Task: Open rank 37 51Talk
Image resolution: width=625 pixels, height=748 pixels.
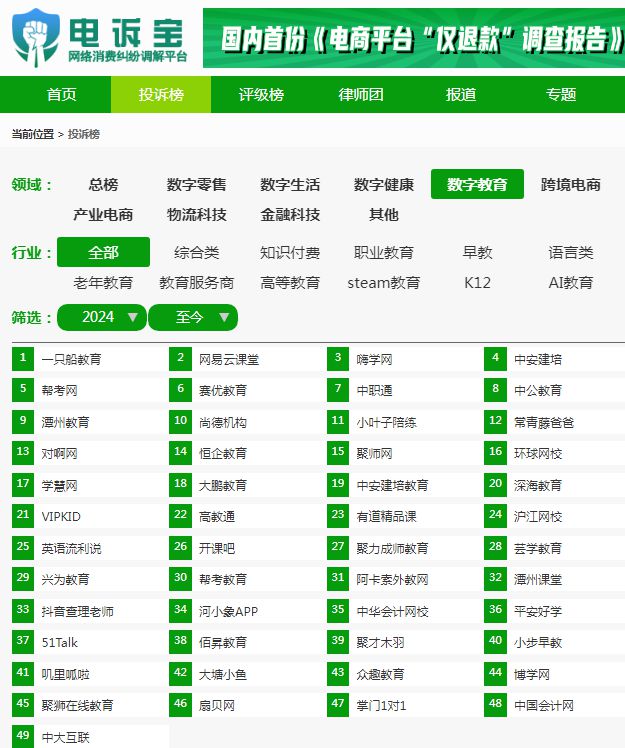Action: [x=60, y=643]
